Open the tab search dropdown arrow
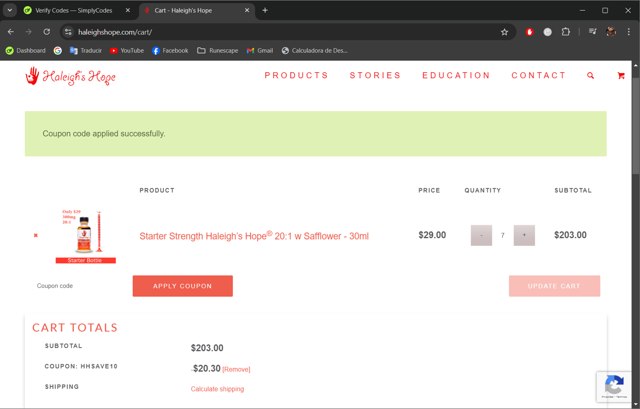 pyautogui.click(x=10, y=10)
